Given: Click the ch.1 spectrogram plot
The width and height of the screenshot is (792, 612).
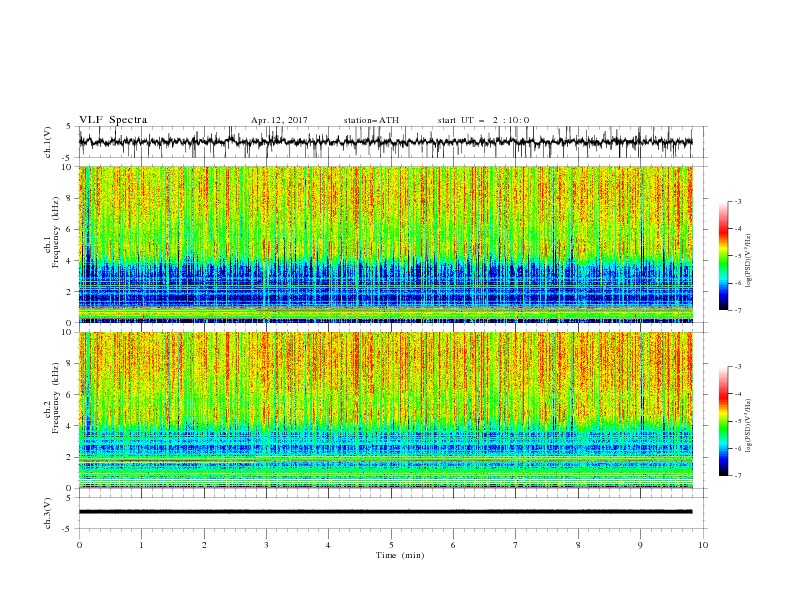Looking at the screenshot, I should pos(385,244).
